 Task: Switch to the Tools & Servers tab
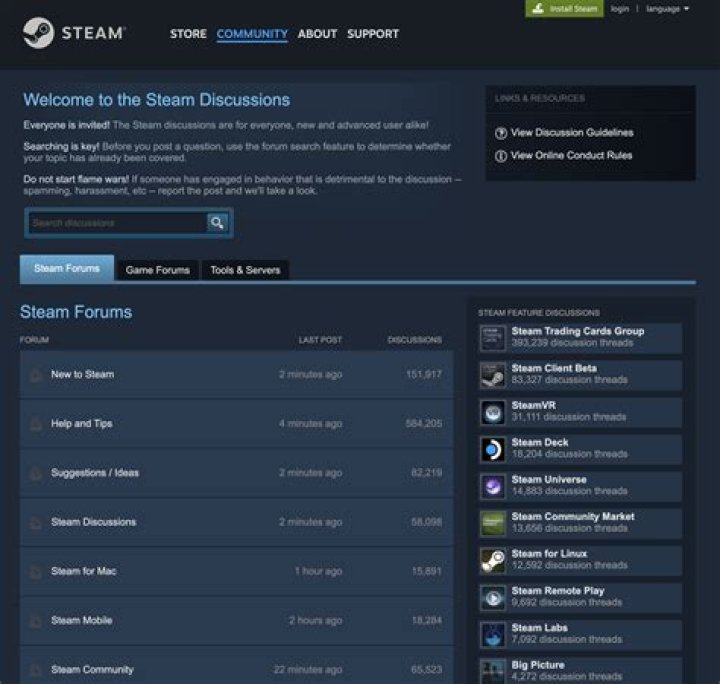[x=245, y=270]
